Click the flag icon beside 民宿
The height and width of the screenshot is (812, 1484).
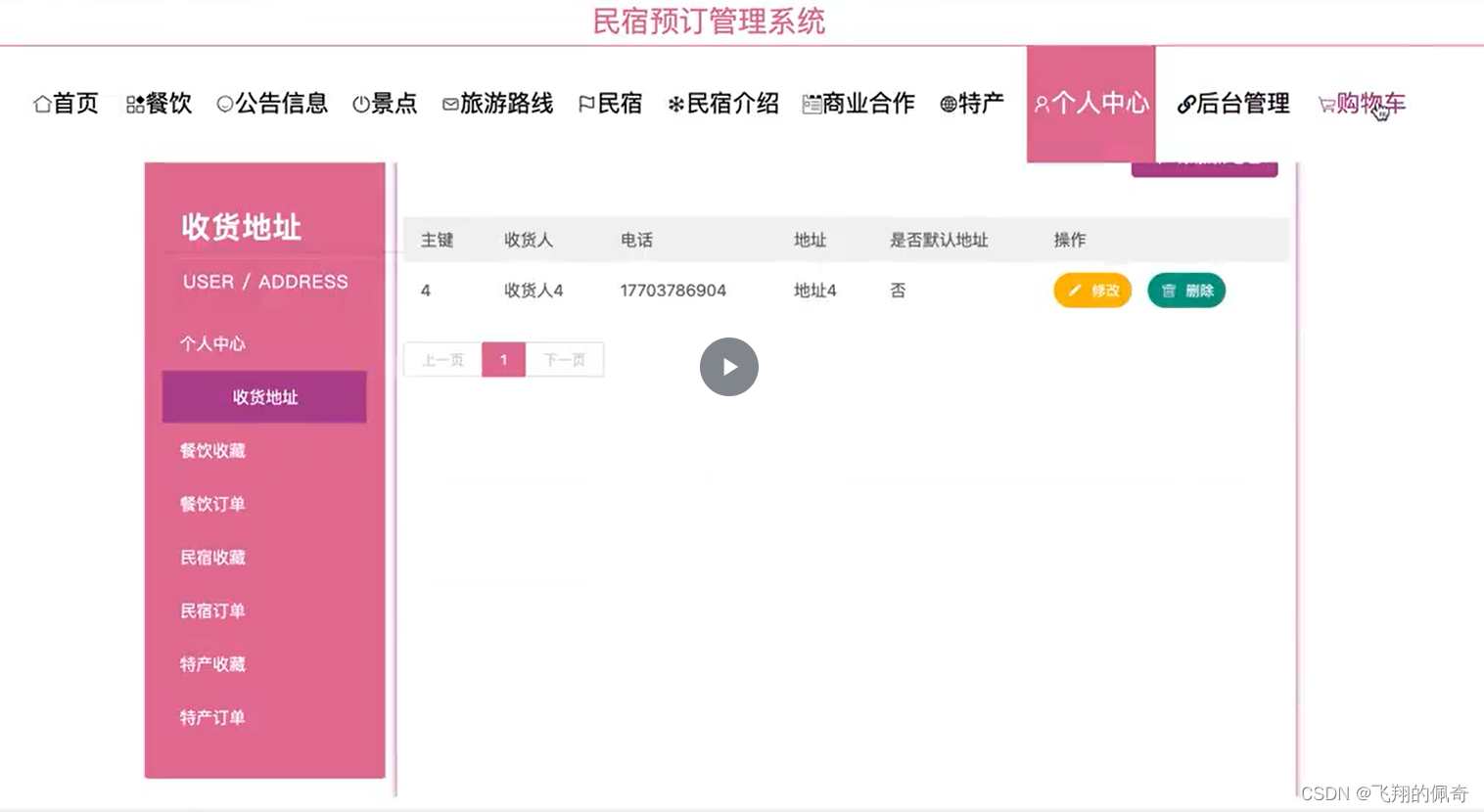(586, 104)
